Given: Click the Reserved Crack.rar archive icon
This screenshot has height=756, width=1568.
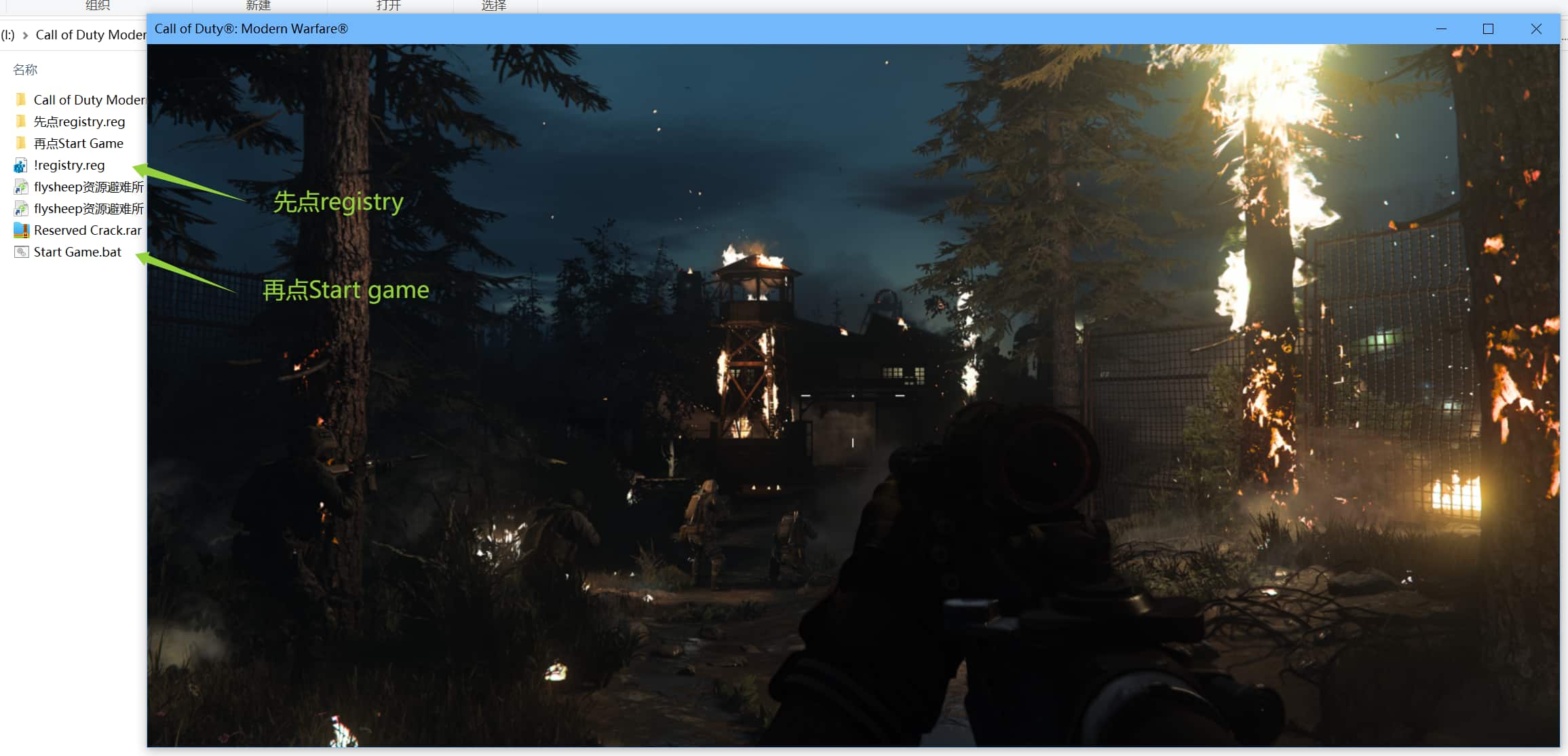Looking at the screenshot, I should pos(21,230).
